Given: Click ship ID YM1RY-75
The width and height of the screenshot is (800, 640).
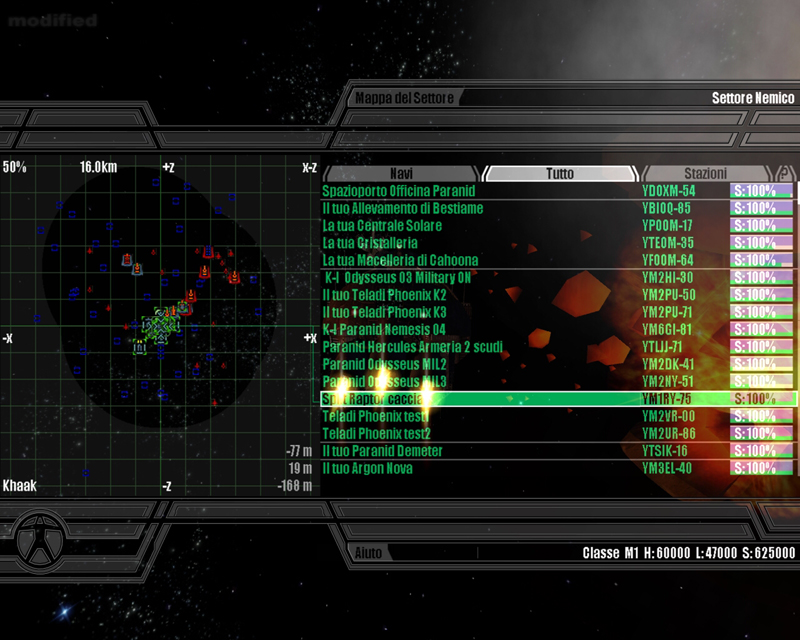Looking at the screenshot, I should [x=667, y=399].
